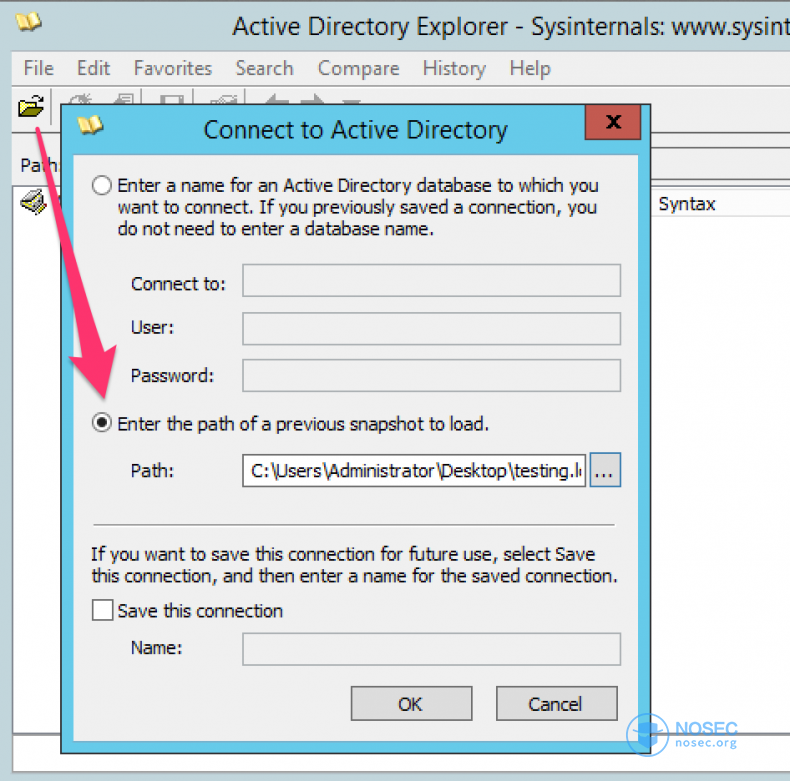Check the 'Save this connection' checkbox
Screen dimensions: 790x781
102,610
